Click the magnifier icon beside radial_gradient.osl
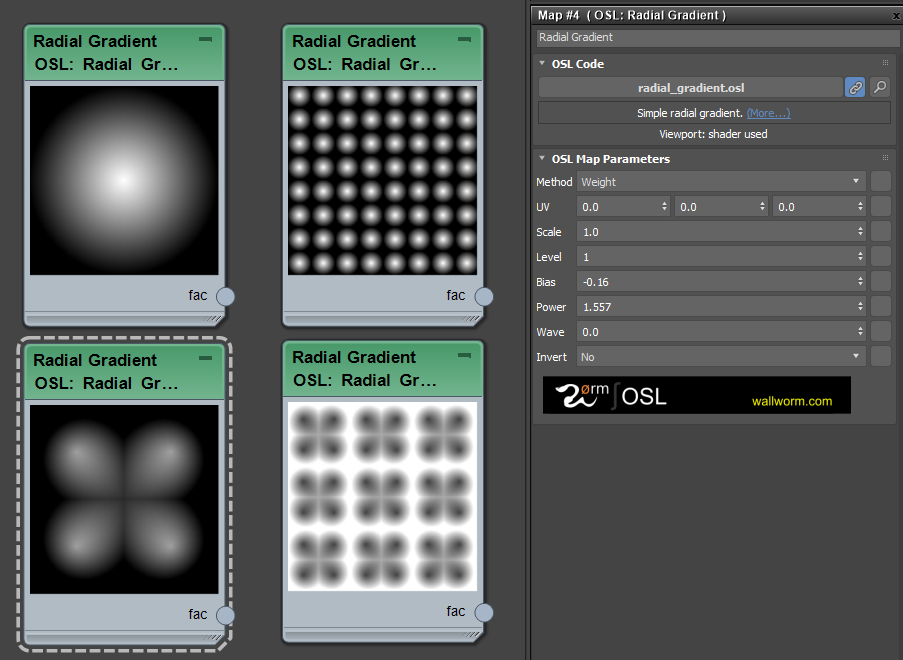Screen dimensions: 903x660 point(880,88)
